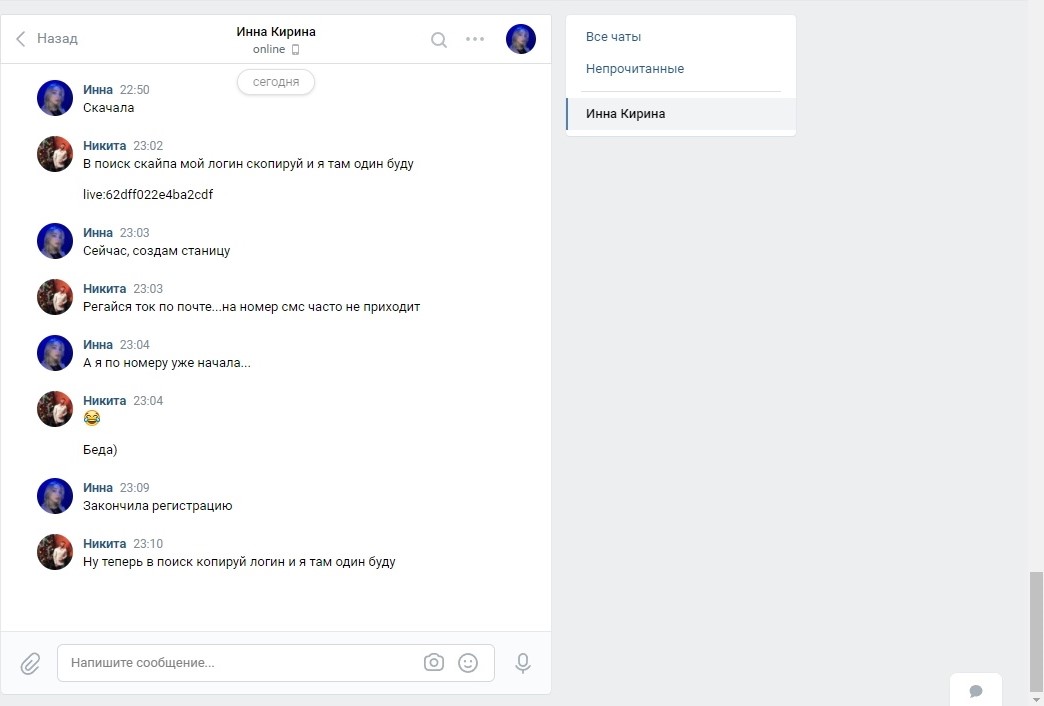This screenshot has width=1044, height=706.
Task: Open Никита's name link at 23:02
Action: pos(105,145)
